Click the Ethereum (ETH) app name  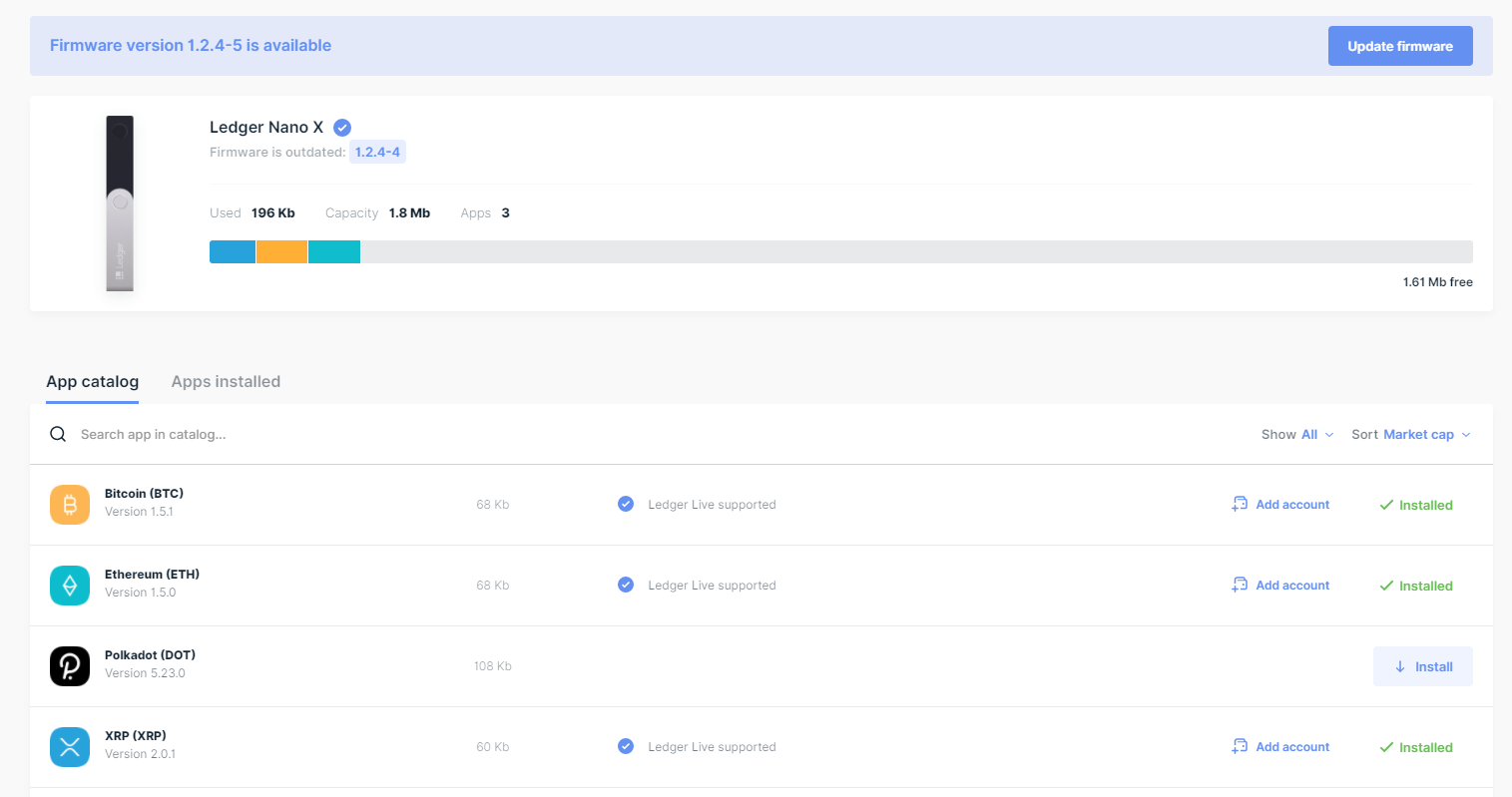point(152,575)
